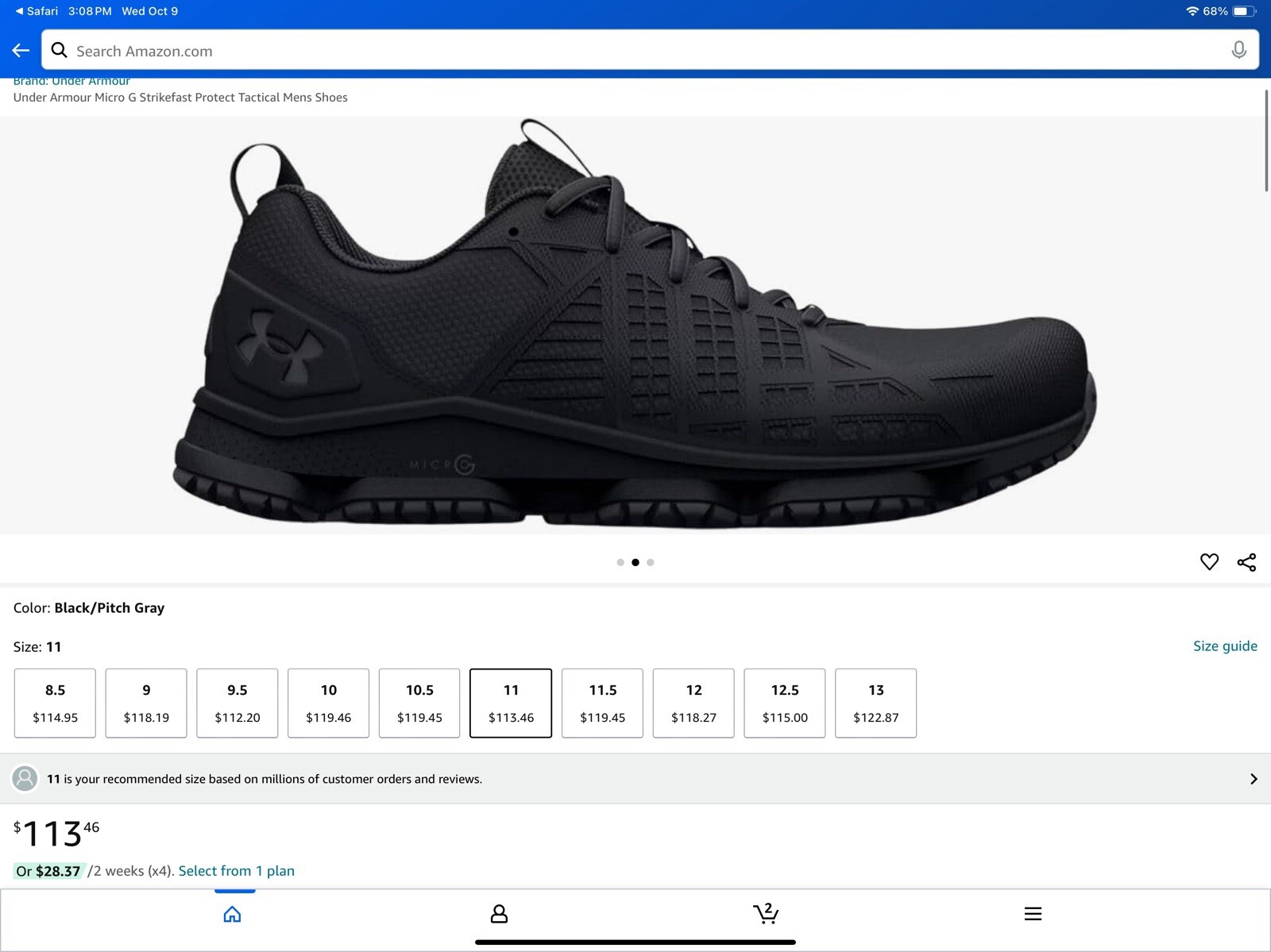Return to Safari via back link
Screen dimensions: 1271x952
[37, 11]
